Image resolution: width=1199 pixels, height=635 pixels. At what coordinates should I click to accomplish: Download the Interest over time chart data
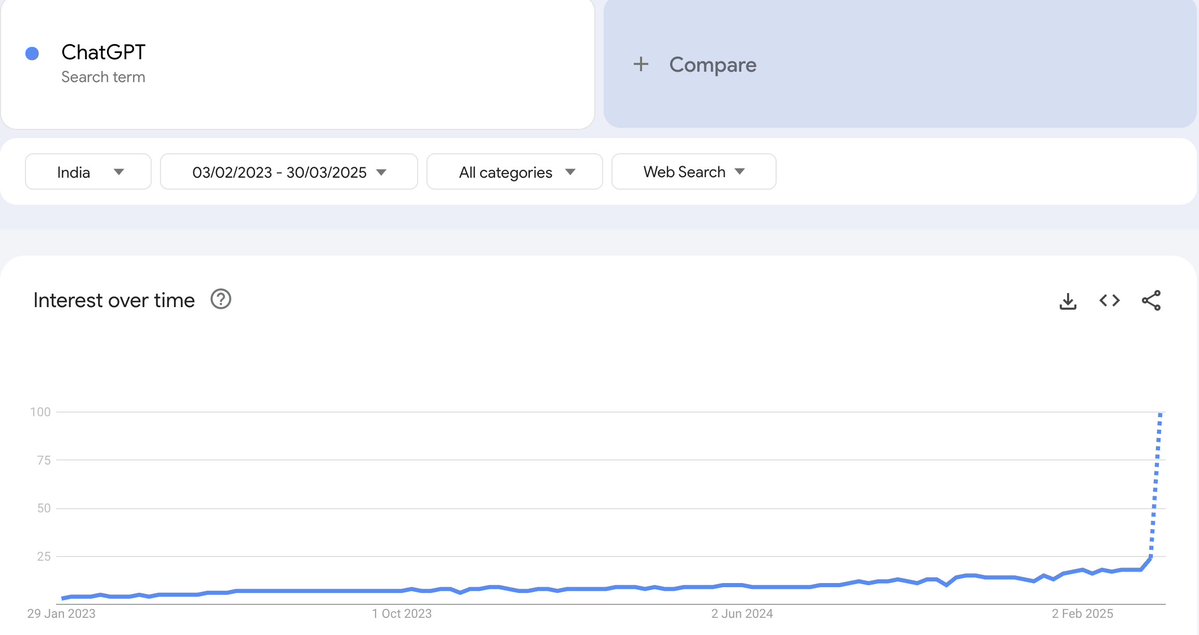coord(1068,301)
